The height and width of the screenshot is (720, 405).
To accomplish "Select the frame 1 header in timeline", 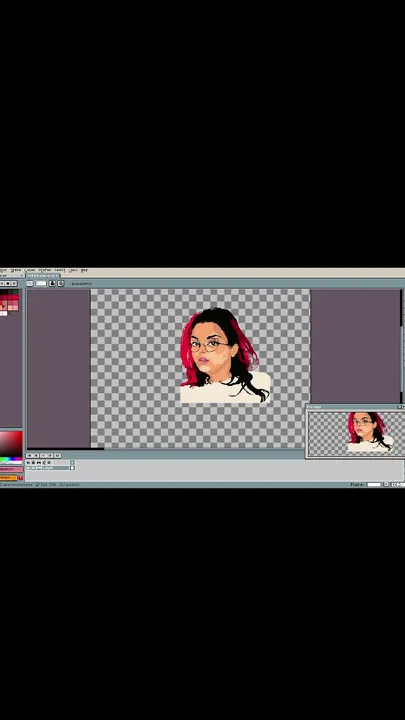I will click(73, 462).
